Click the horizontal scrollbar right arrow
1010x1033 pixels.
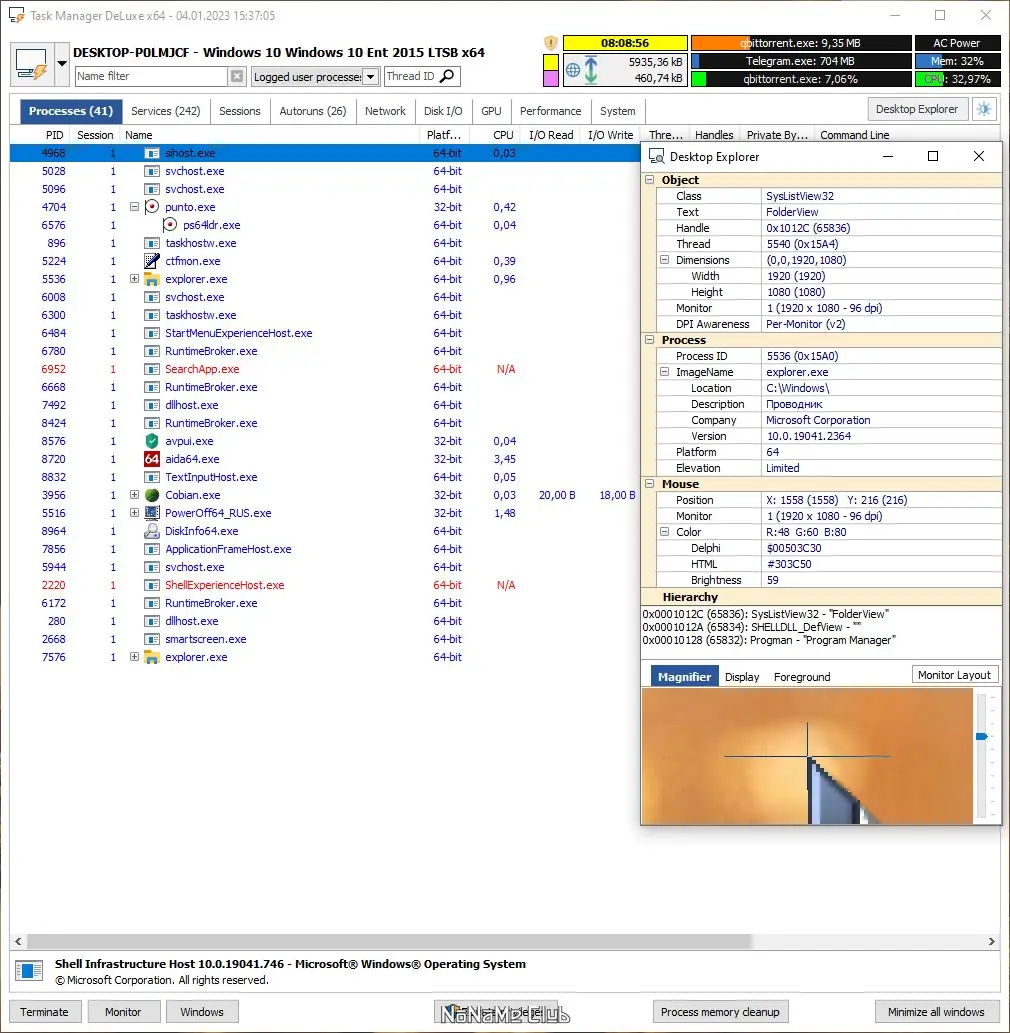(992, 941)
